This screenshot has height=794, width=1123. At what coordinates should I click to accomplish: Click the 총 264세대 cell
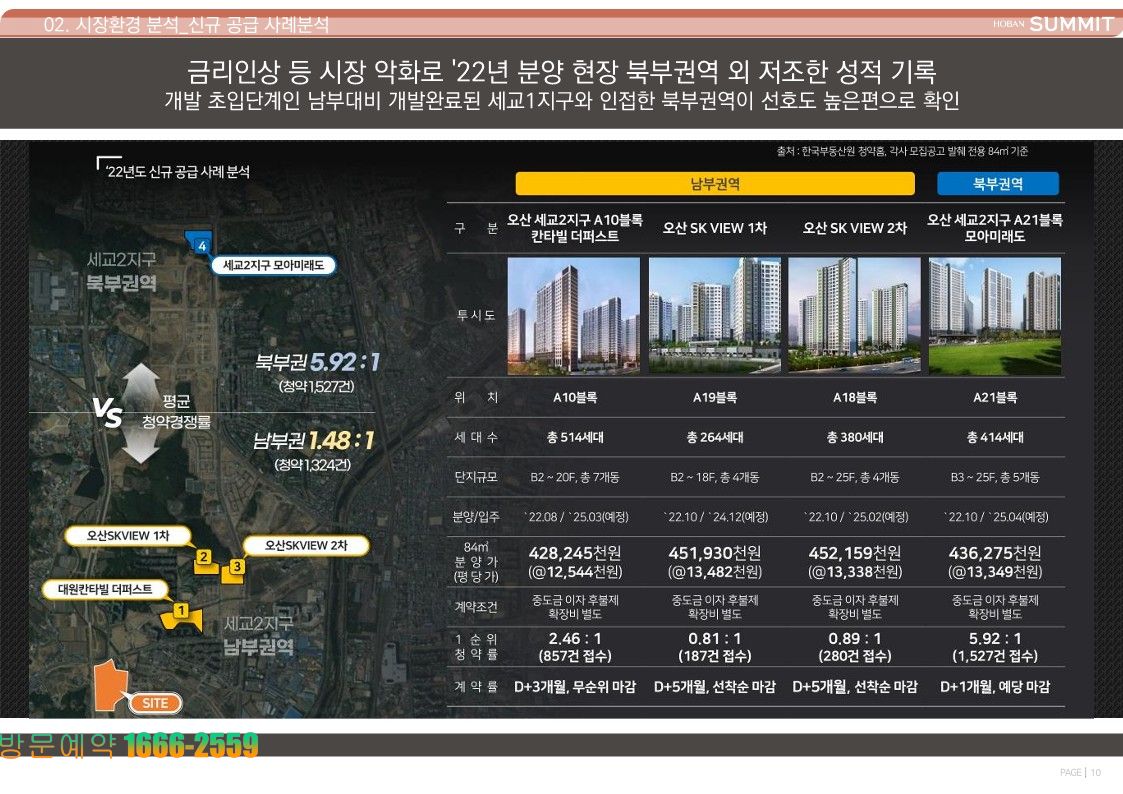pyautogui.click(x=715, y=437)
